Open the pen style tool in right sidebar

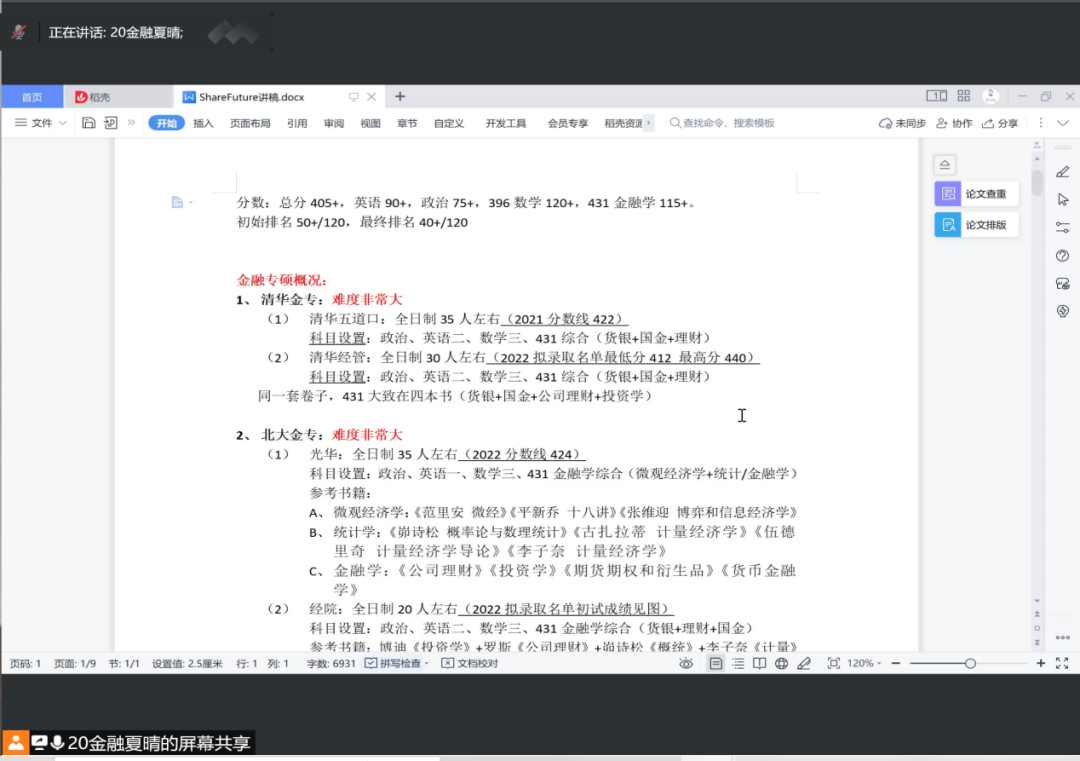[x=1063, y=171]
